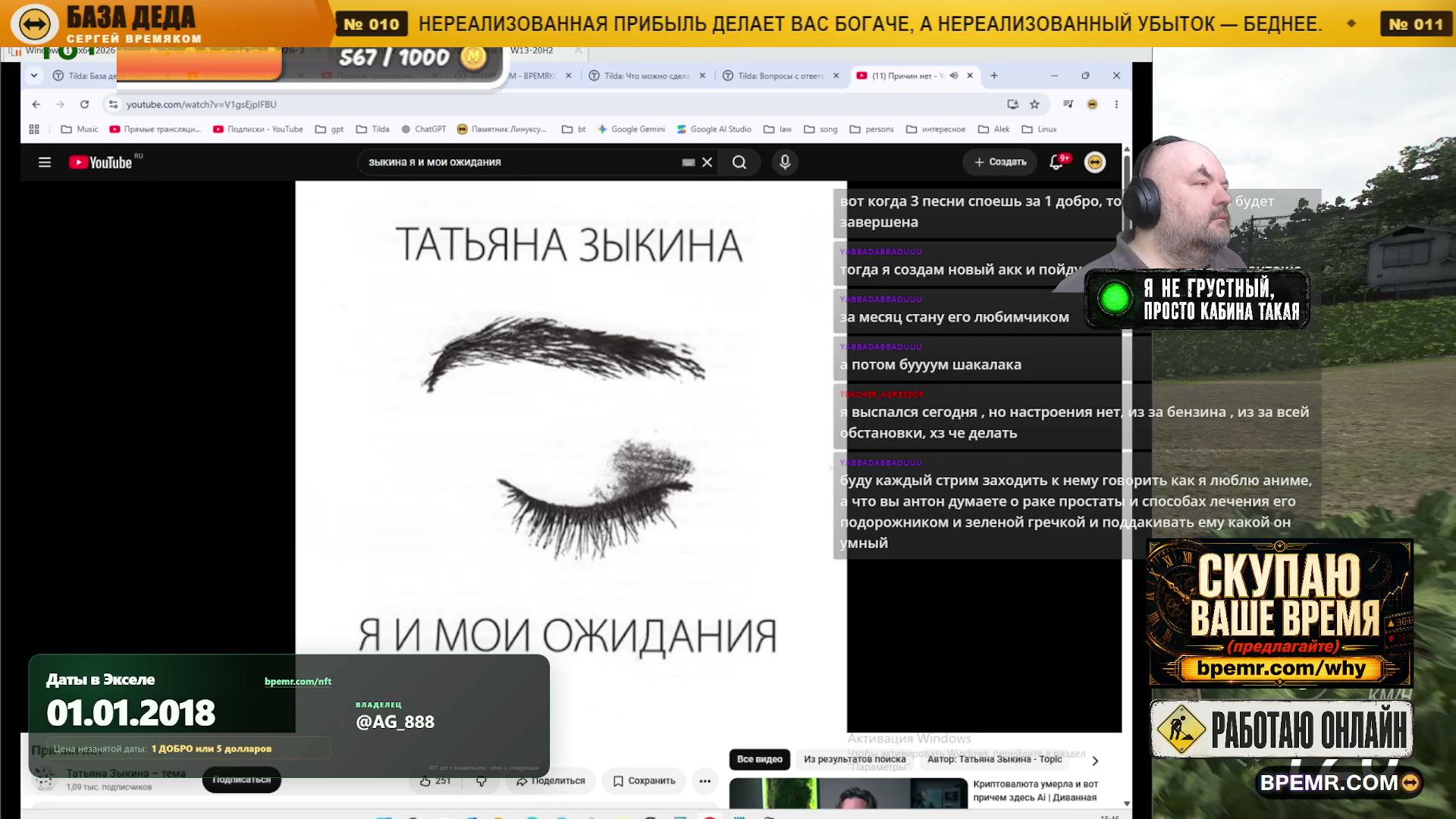Screen dimensions: 1456x819
Task: Like the video with 251 likes
Action: pyautogui.click(x=435, y=781)
